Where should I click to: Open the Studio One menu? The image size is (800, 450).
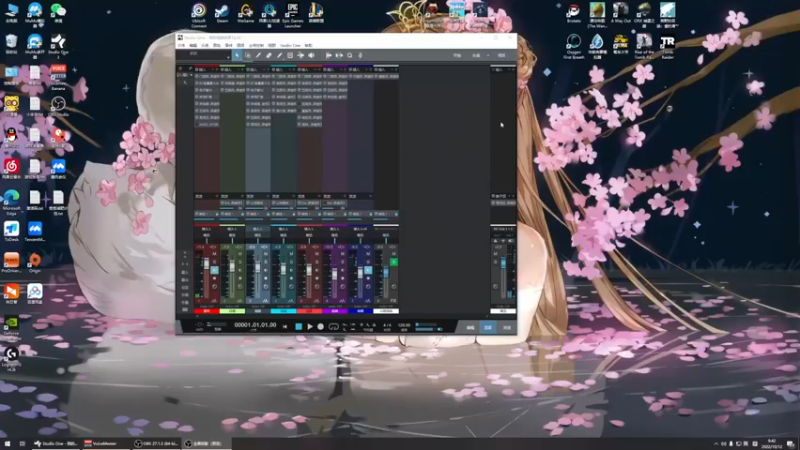point(290,45)
